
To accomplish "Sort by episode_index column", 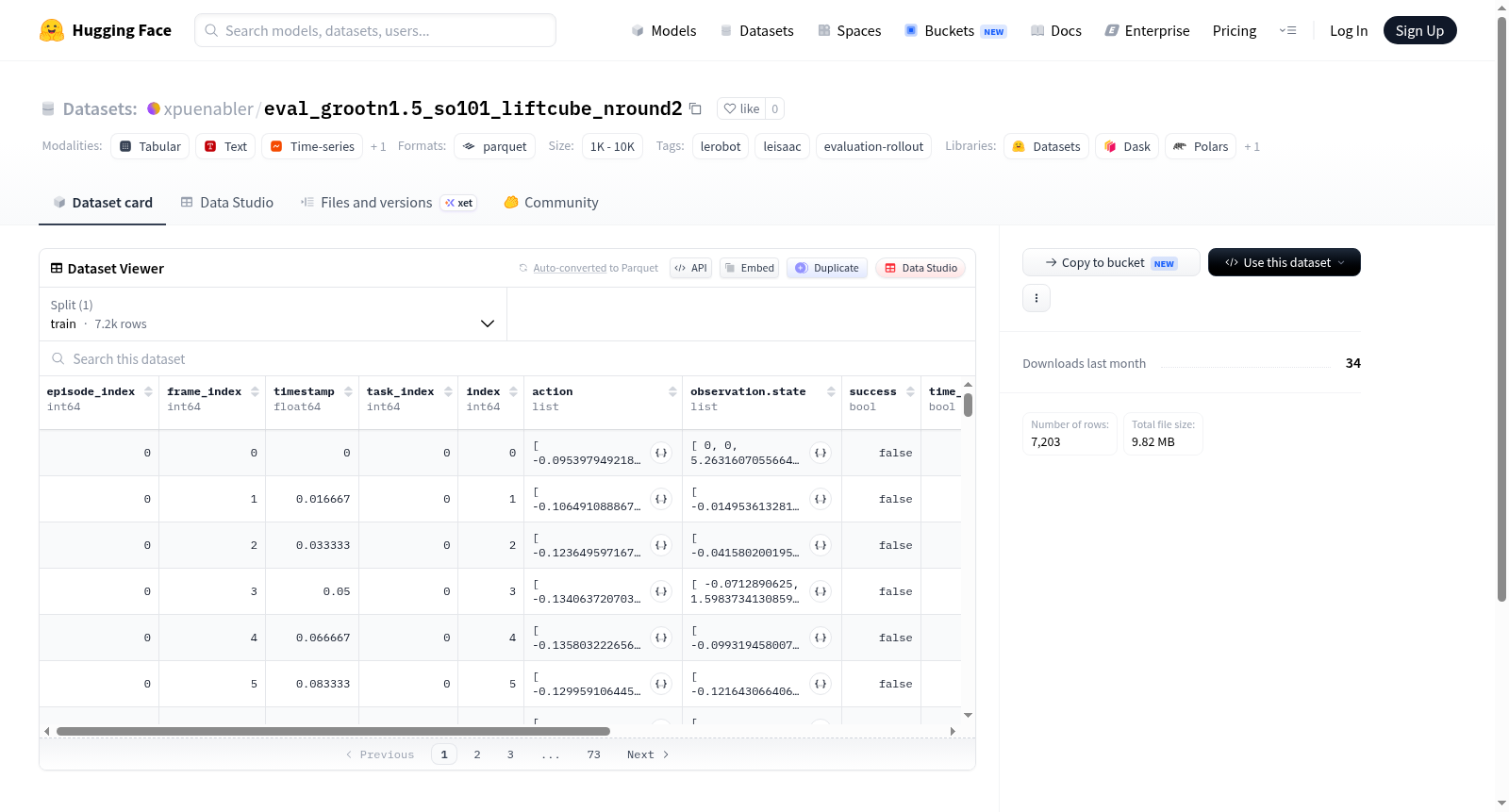I will click(148, 391).
